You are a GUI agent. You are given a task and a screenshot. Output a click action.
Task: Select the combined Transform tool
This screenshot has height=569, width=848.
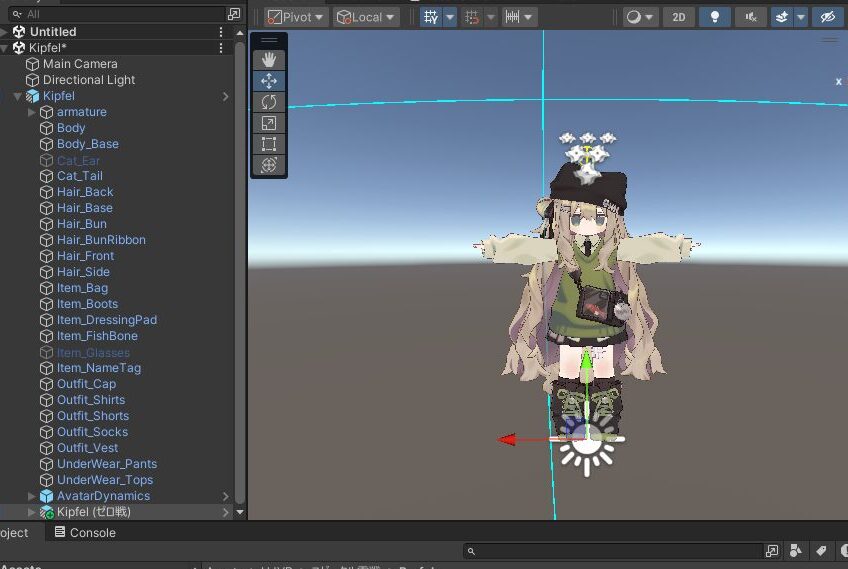pyautogui.click(x=269, y=165)
